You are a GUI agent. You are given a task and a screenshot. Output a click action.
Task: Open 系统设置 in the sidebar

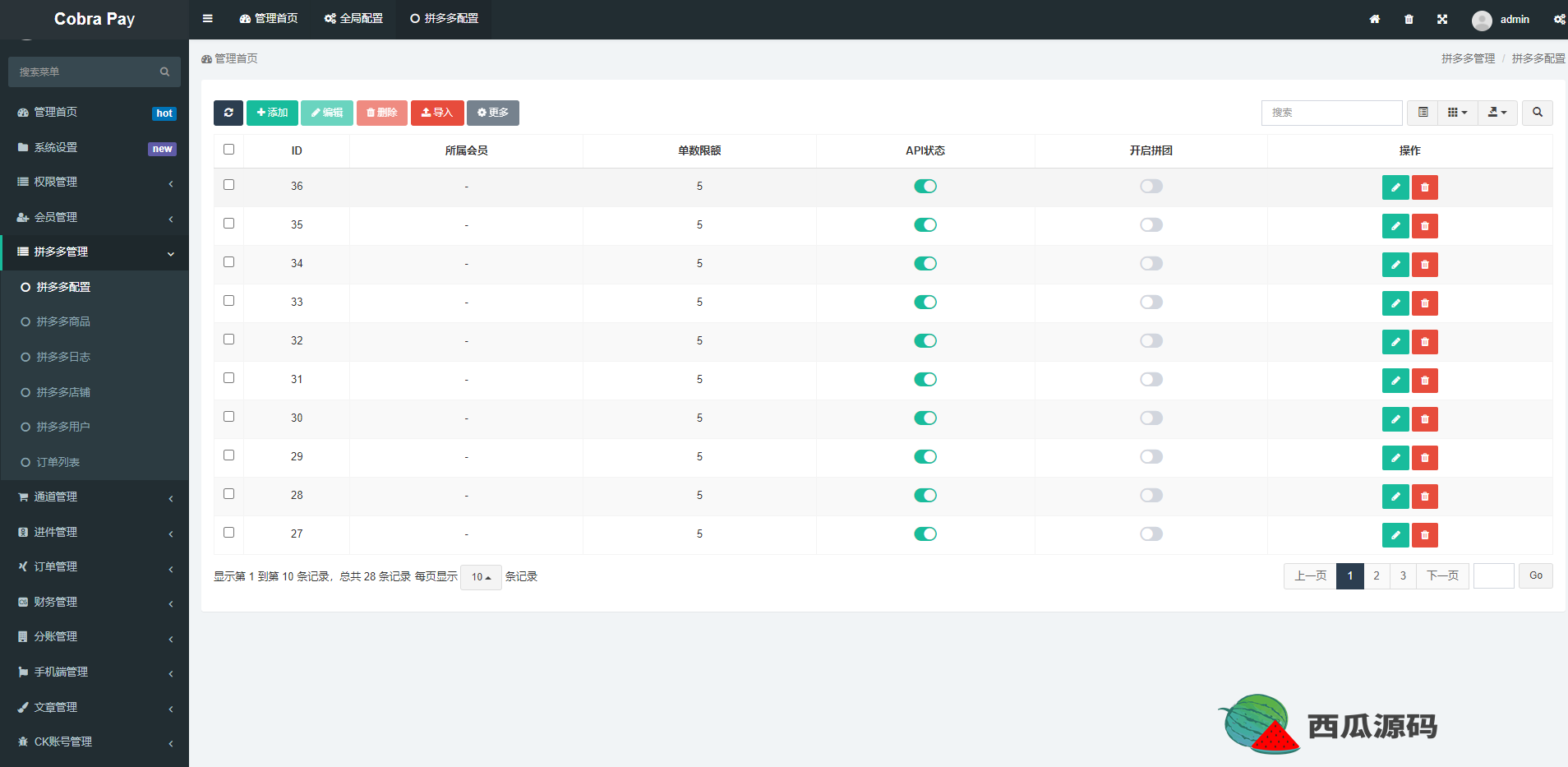click(95, 148)
